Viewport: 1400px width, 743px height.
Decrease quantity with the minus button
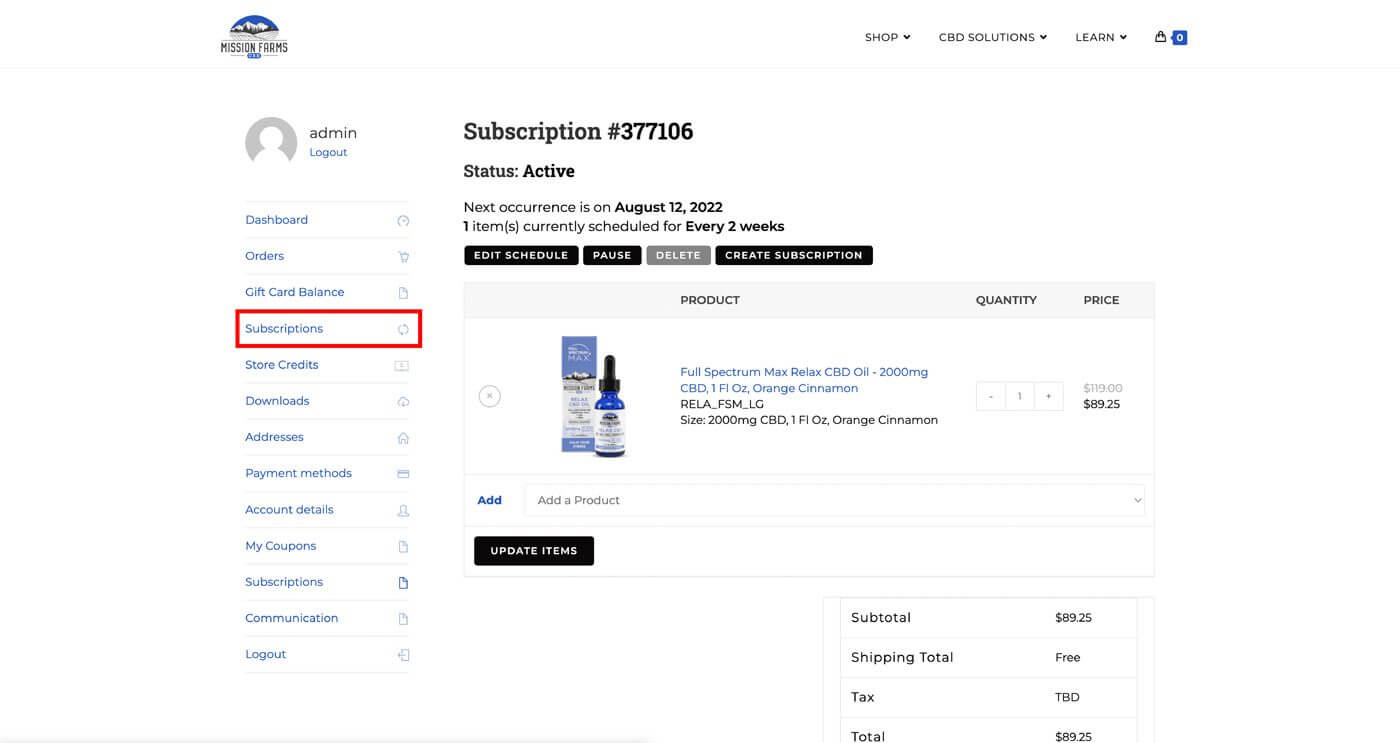(x=991, y=396)
